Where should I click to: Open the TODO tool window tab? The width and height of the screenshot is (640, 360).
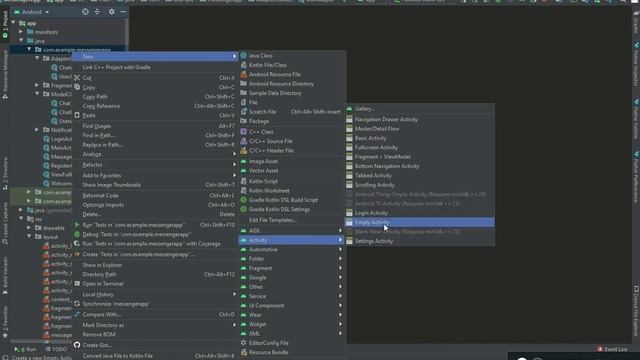coord(56,349)
